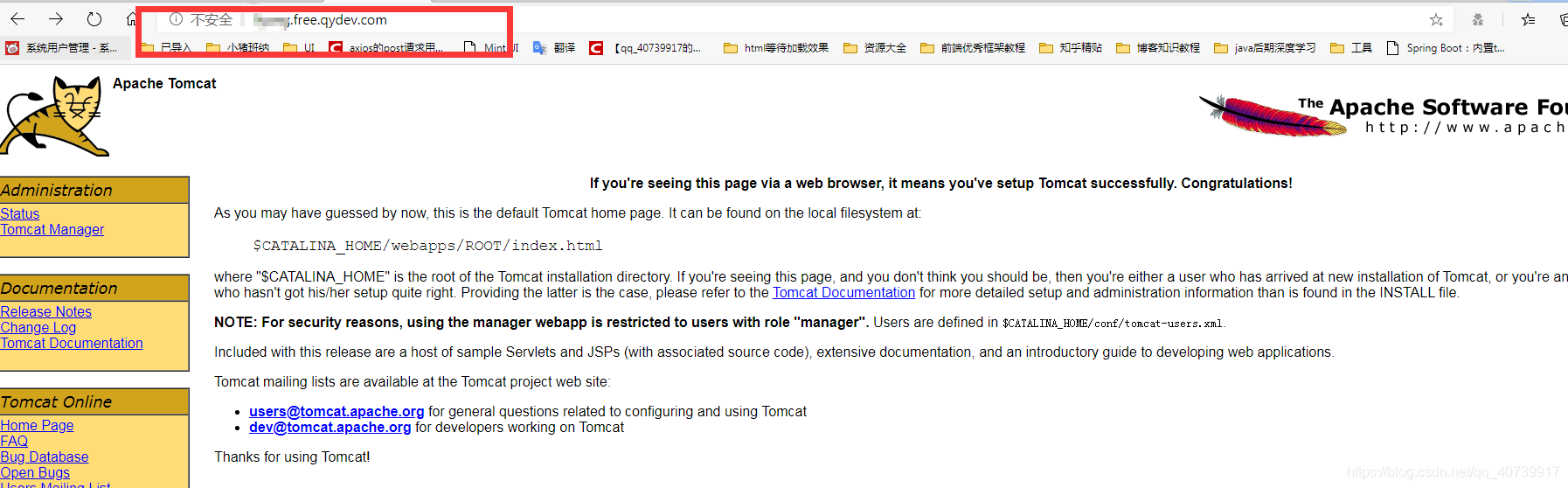This screenshot has width=1568, height=488.
Task: Open the Home Page link under Tomcat Online
Action: tap(37, 425)
